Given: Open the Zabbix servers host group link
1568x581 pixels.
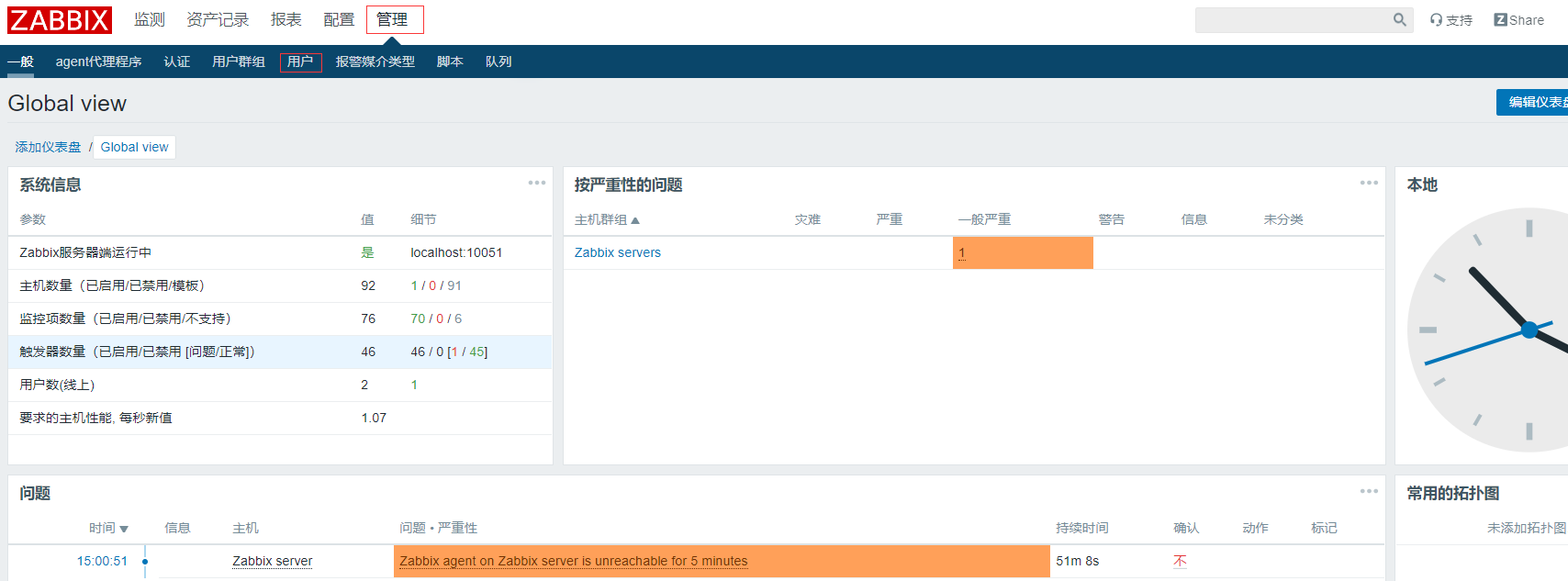Looking at the screenshot, I should click(618, 252).
